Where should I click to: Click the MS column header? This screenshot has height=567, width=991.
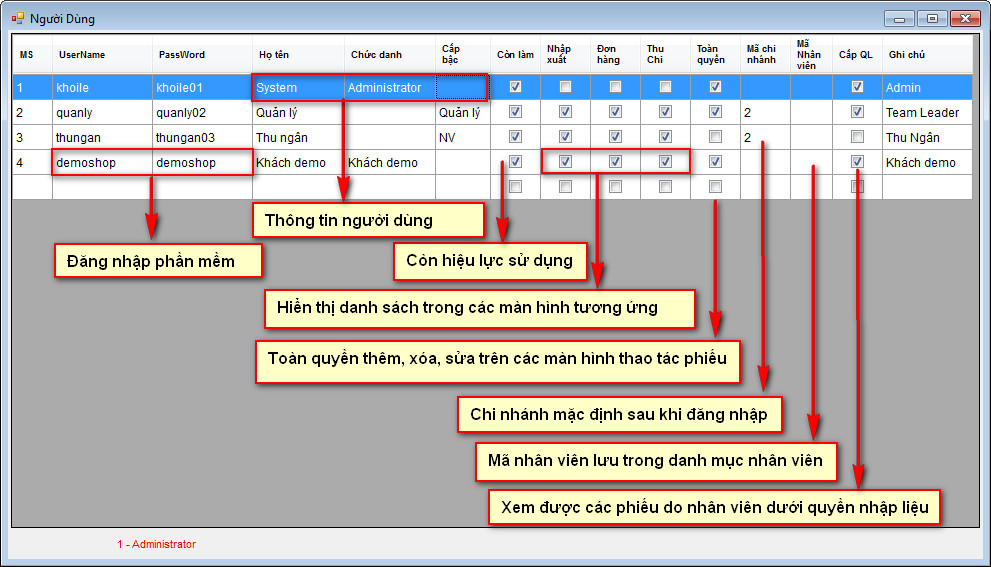[x=32, y=54]
